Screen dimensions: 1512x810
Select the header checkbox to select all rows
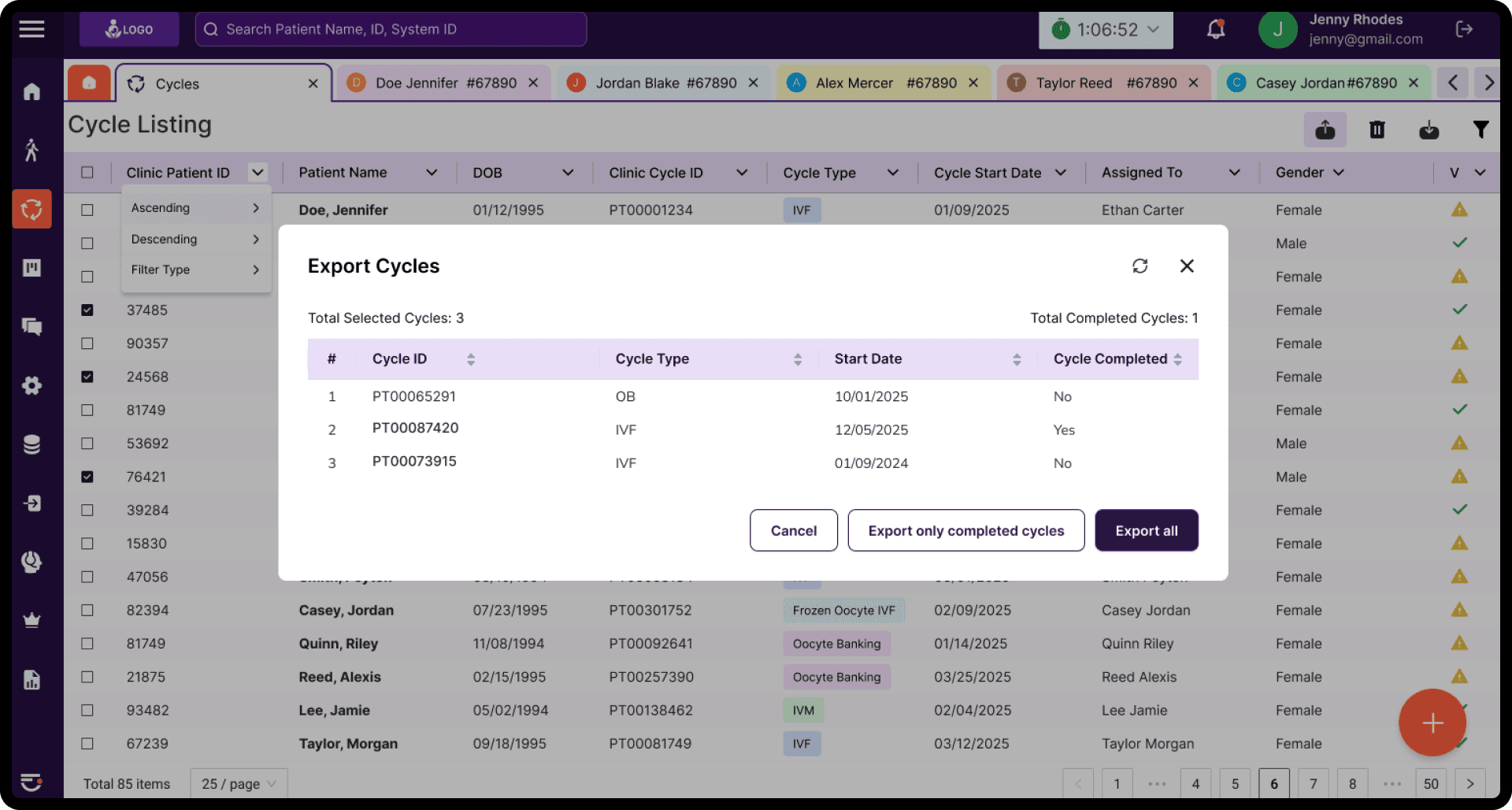(87, 172)
